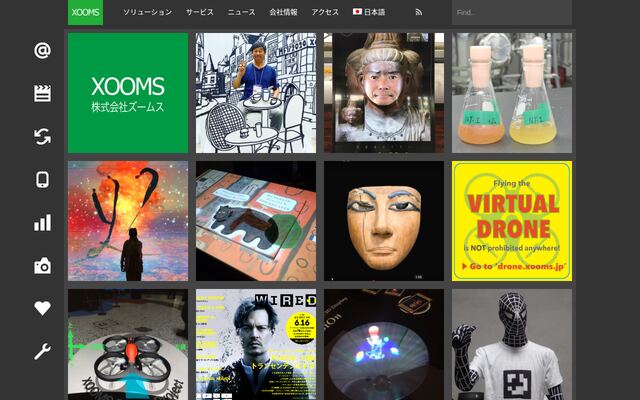Viewport: 640px width, 400px height.
Task: Open the 会社情報 menu
Action: coord(283,12)
